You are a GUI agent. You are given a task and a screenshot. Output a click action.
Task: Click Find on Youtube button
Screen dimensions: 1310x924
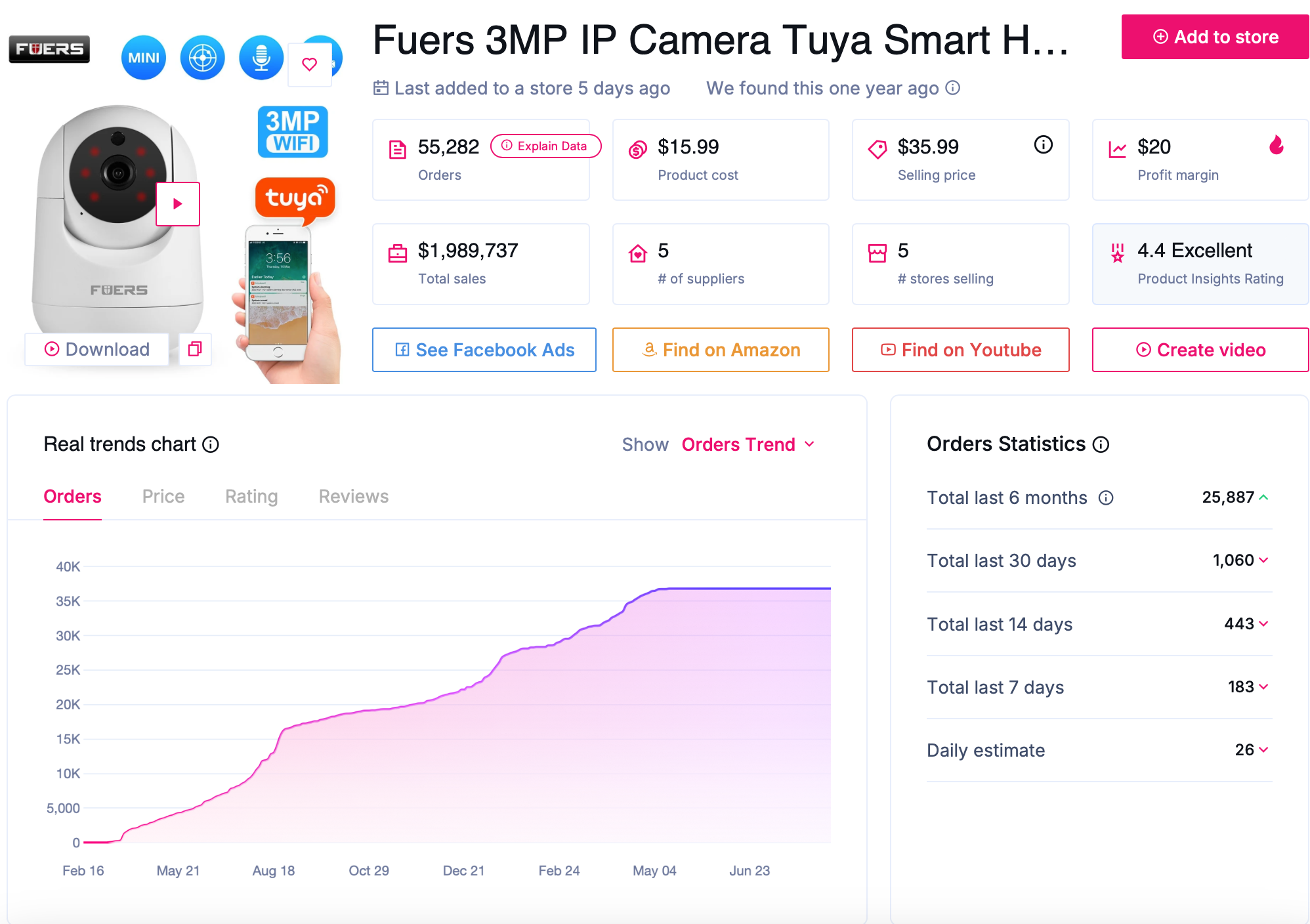click(960, 350)
